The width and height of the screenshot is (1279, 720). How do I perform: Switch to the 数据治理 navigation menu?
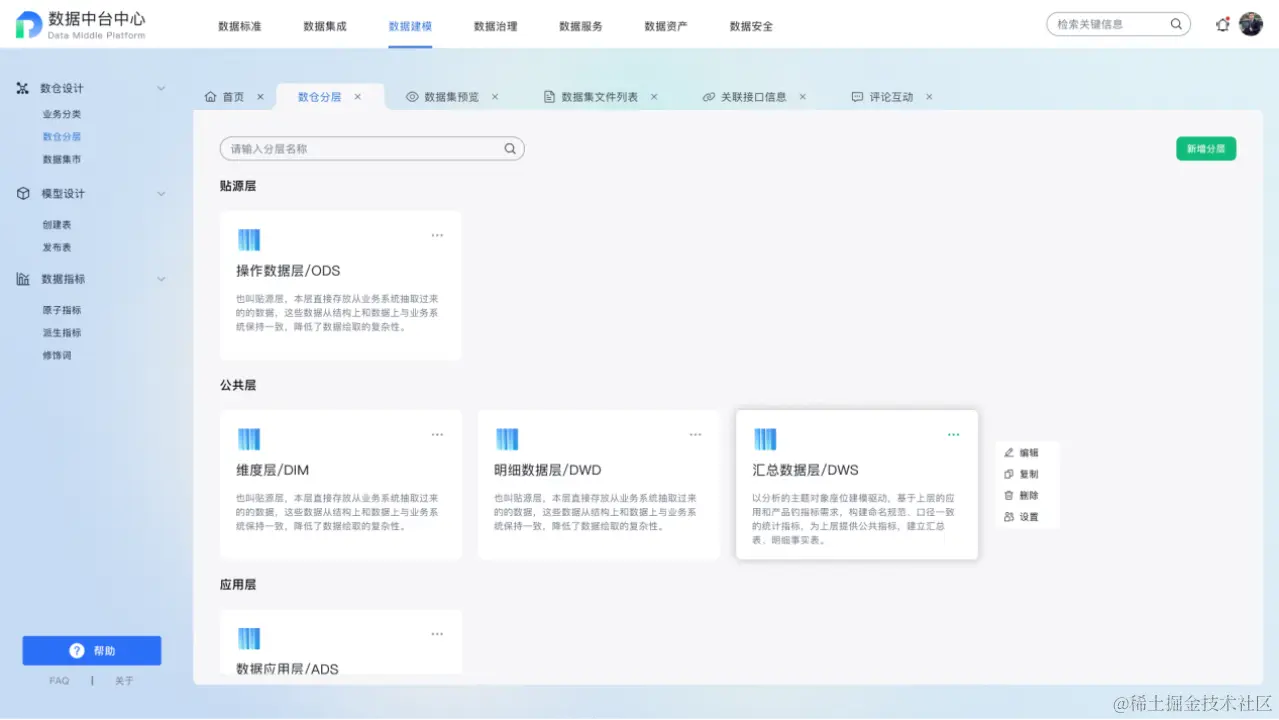tap(495, 27)
